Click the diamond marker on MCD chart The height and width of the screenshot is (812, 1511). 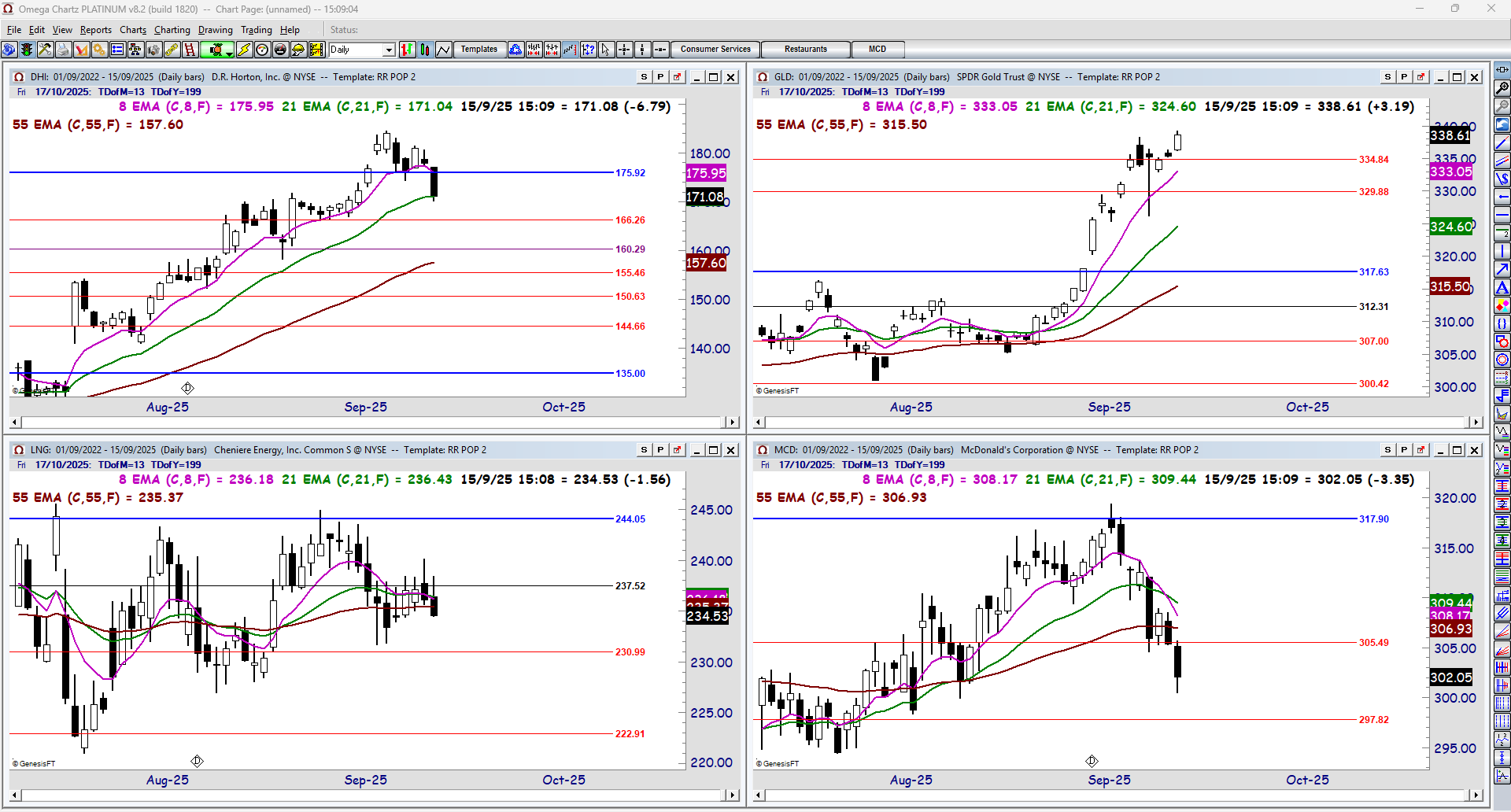tap(1092, 761)
